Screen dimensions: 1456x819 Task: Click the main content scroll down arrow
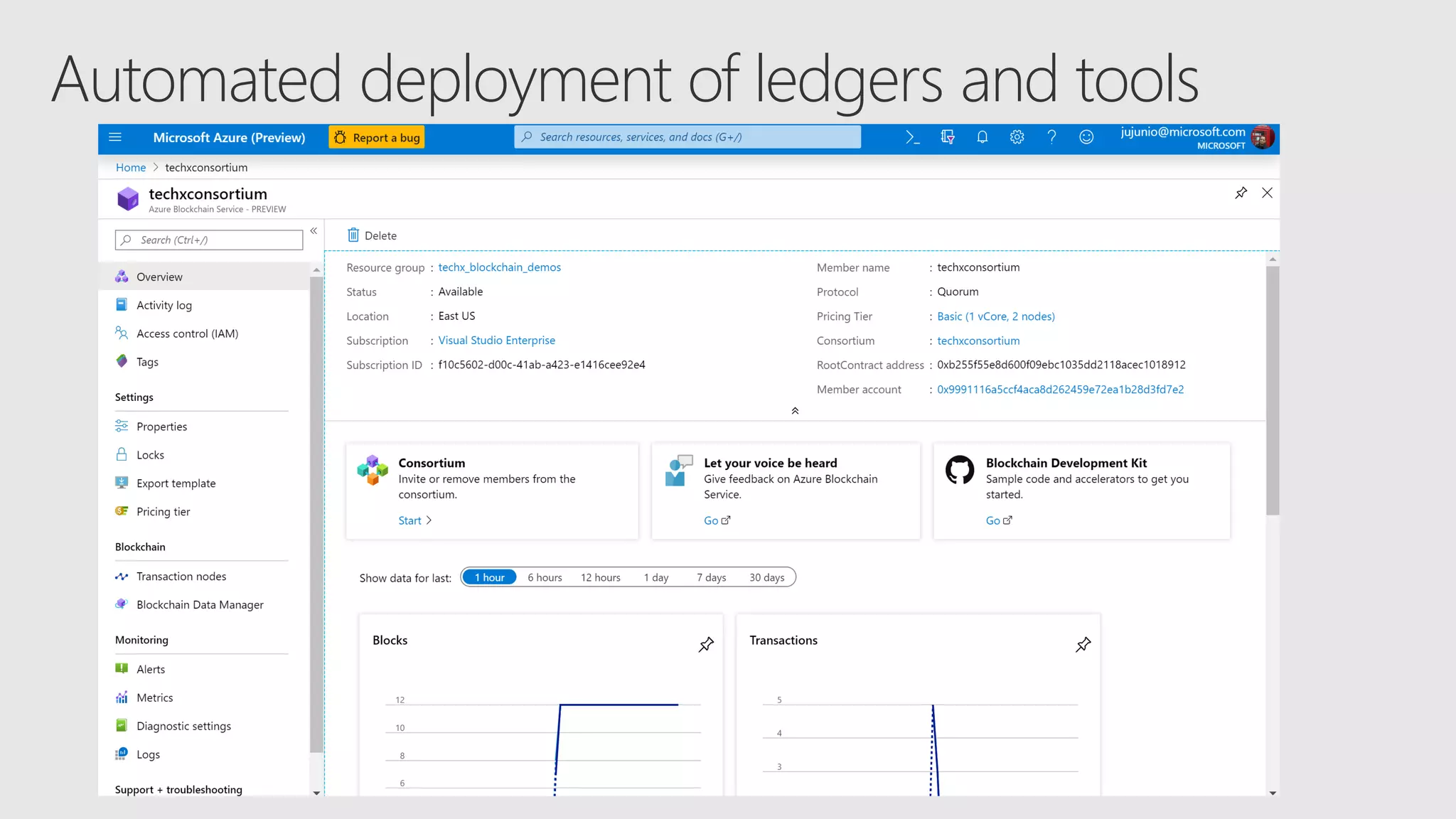1273,792
